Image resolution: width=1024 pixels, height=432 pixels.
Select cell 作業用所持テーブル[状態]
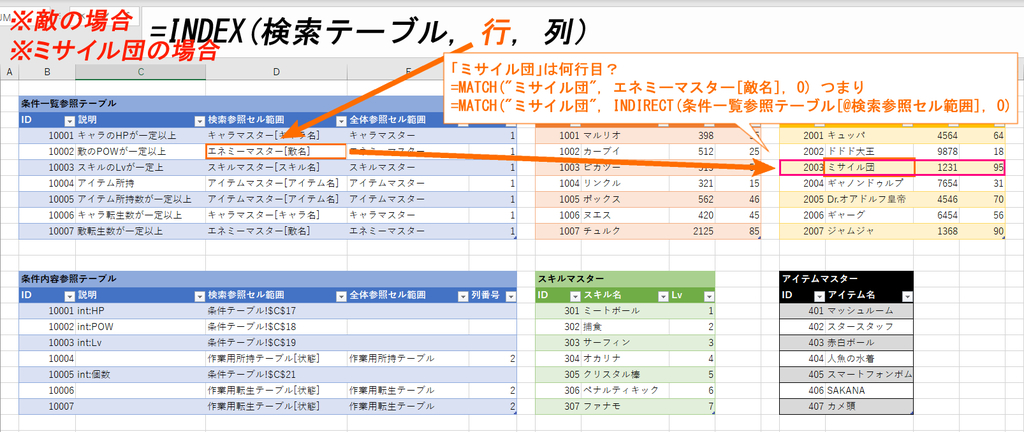coord(276,359)
